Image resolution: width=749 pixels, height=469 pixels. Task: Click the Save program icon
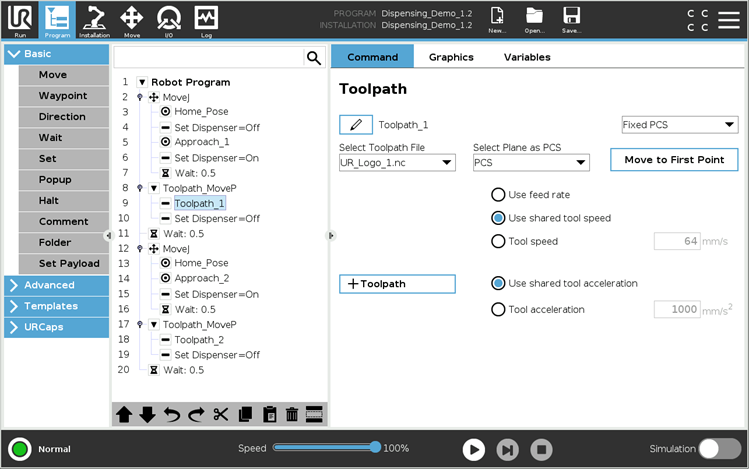click(571, 19)
